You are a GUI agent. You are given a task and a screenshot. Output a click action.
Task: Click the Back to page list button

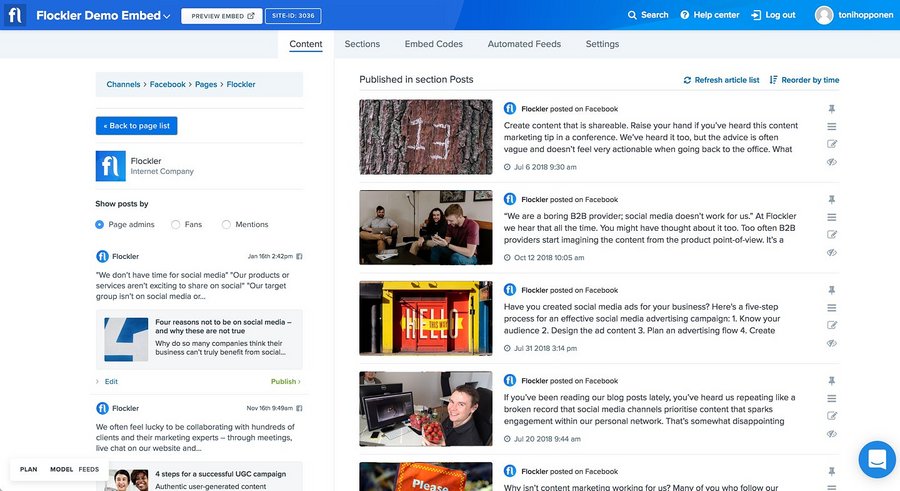click(137, 126)
